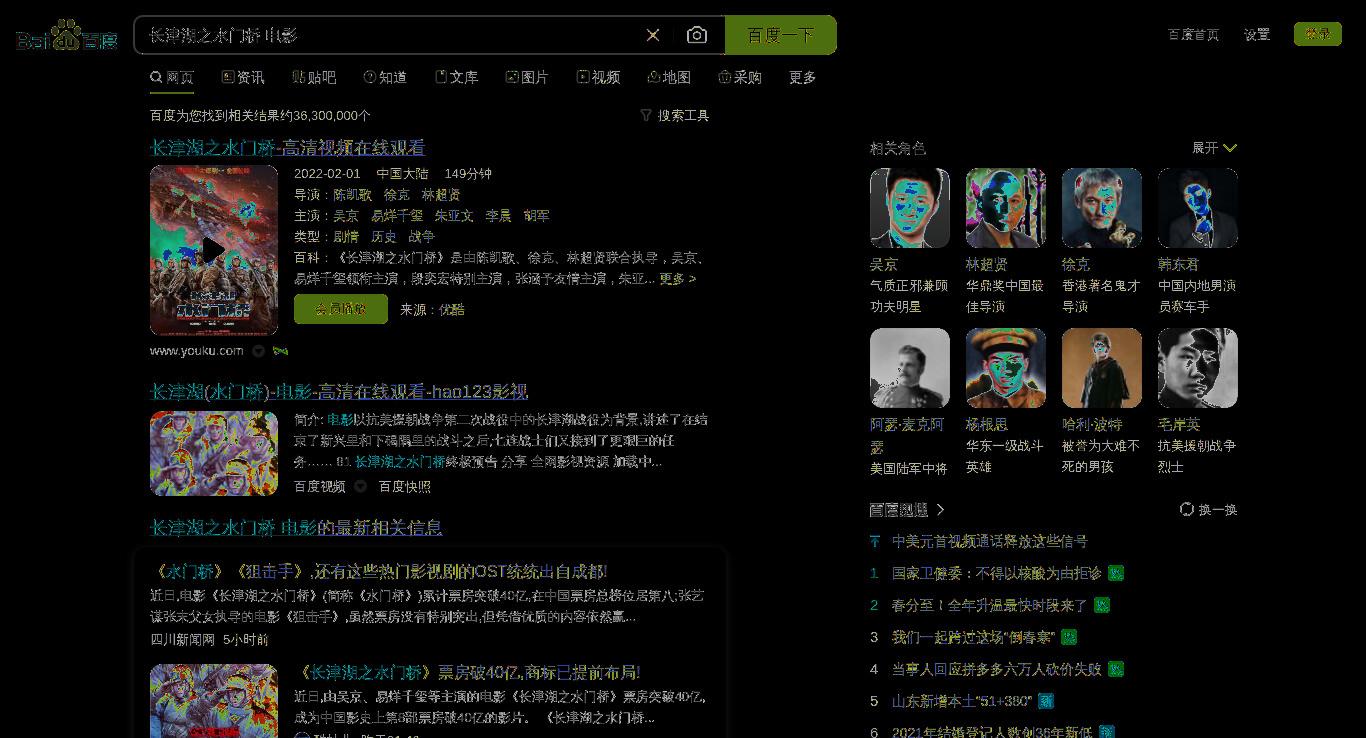Open hot search 我们一起跨过这场"倒春寒"
Image resolution: width=1366 pixels, height=738 pixels.
coord(973,637)
